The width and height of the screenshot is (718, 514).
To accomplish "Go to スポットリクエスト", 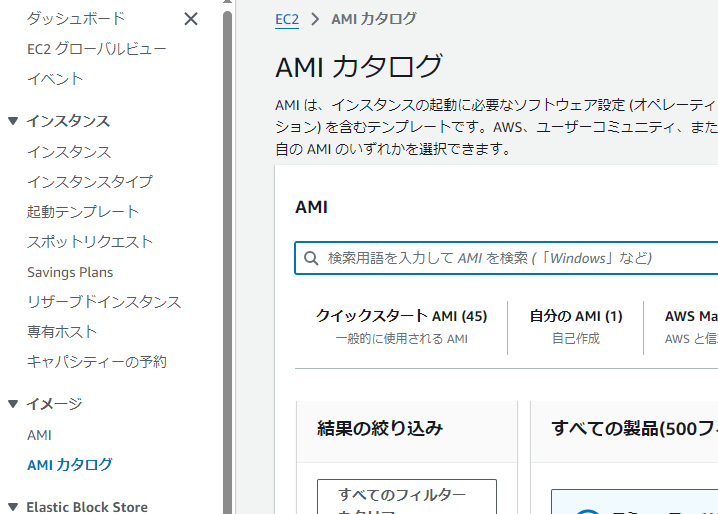I will (90, 242).
